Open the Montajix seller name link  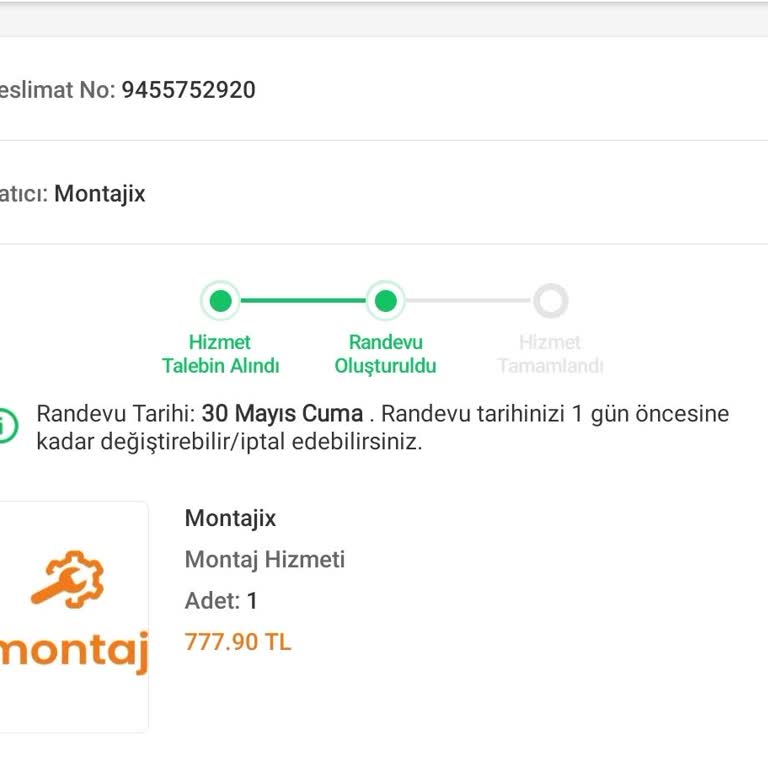100,194
